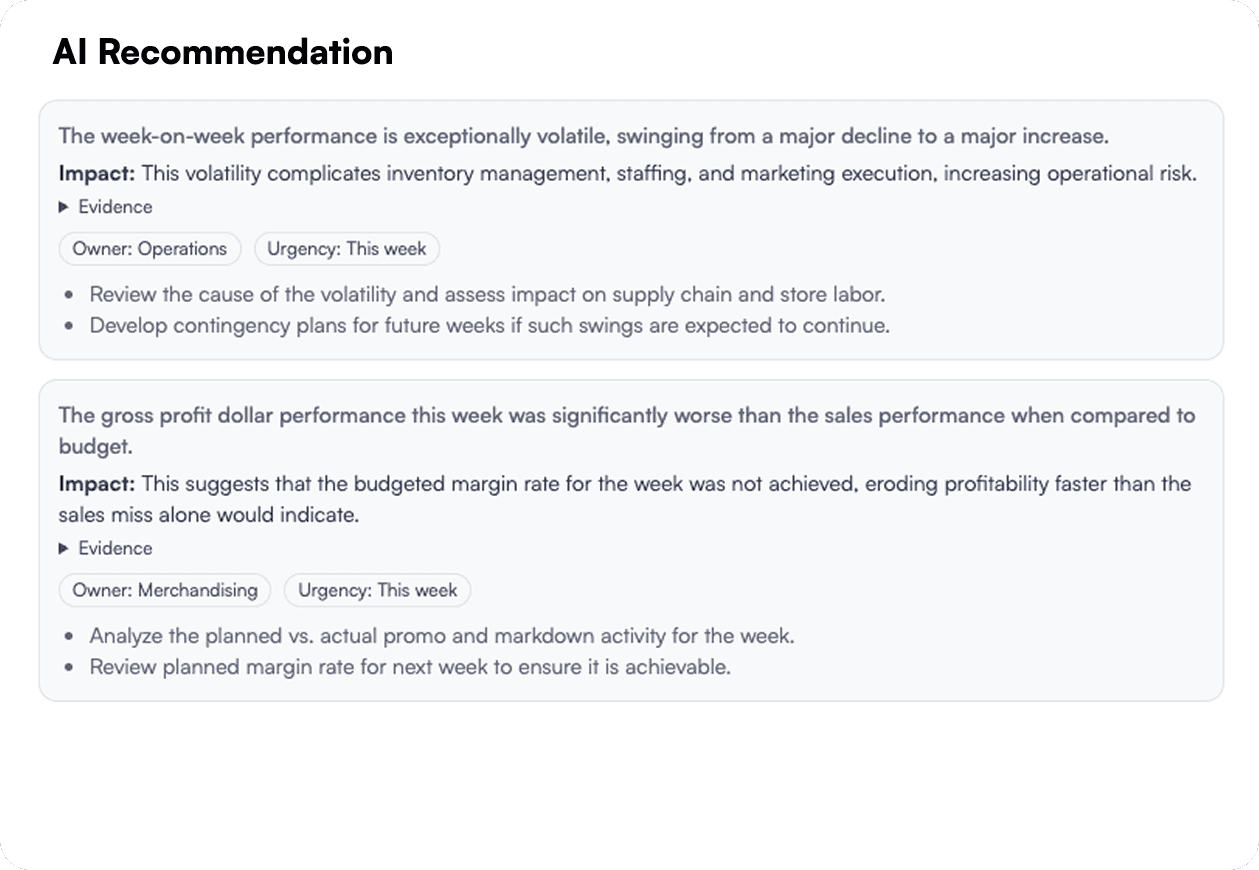Click the bold Impact label in gross profit card

tap(96, 484)
